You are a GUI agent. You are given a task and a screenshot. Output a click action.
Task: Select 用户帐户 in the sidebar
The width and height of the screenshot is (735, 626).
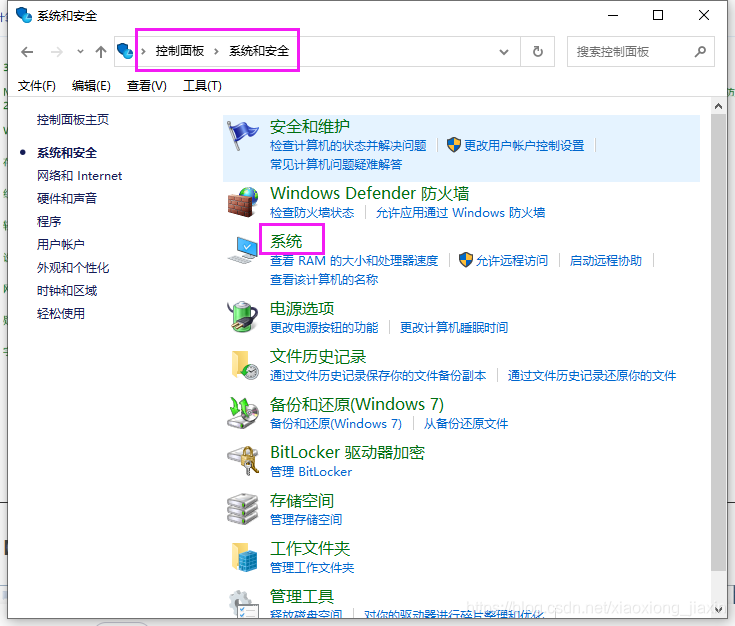coord(60,244)
